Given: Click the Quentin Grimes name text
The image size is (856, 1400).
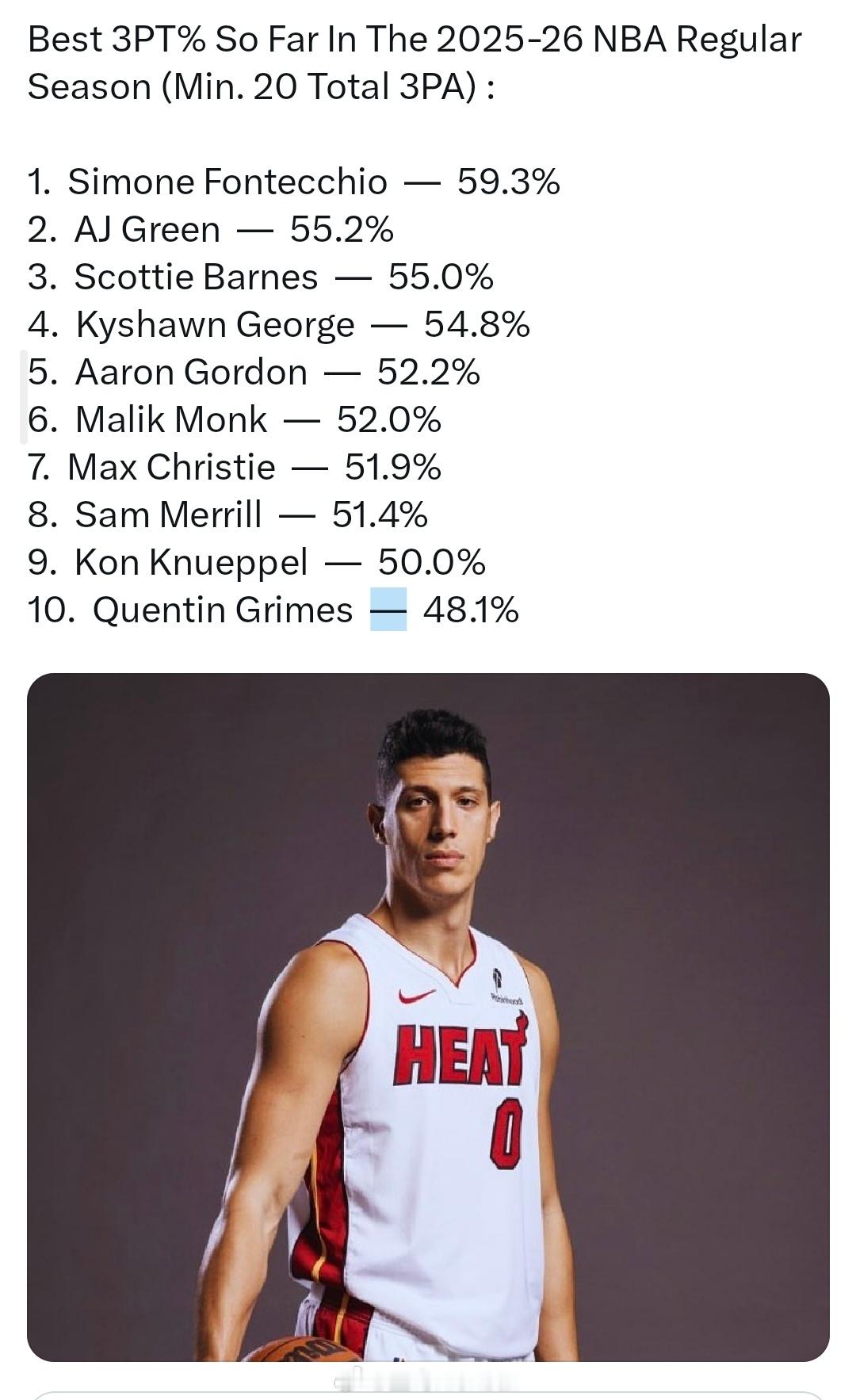Looking at the screenshot, I should tap(222, 610).
